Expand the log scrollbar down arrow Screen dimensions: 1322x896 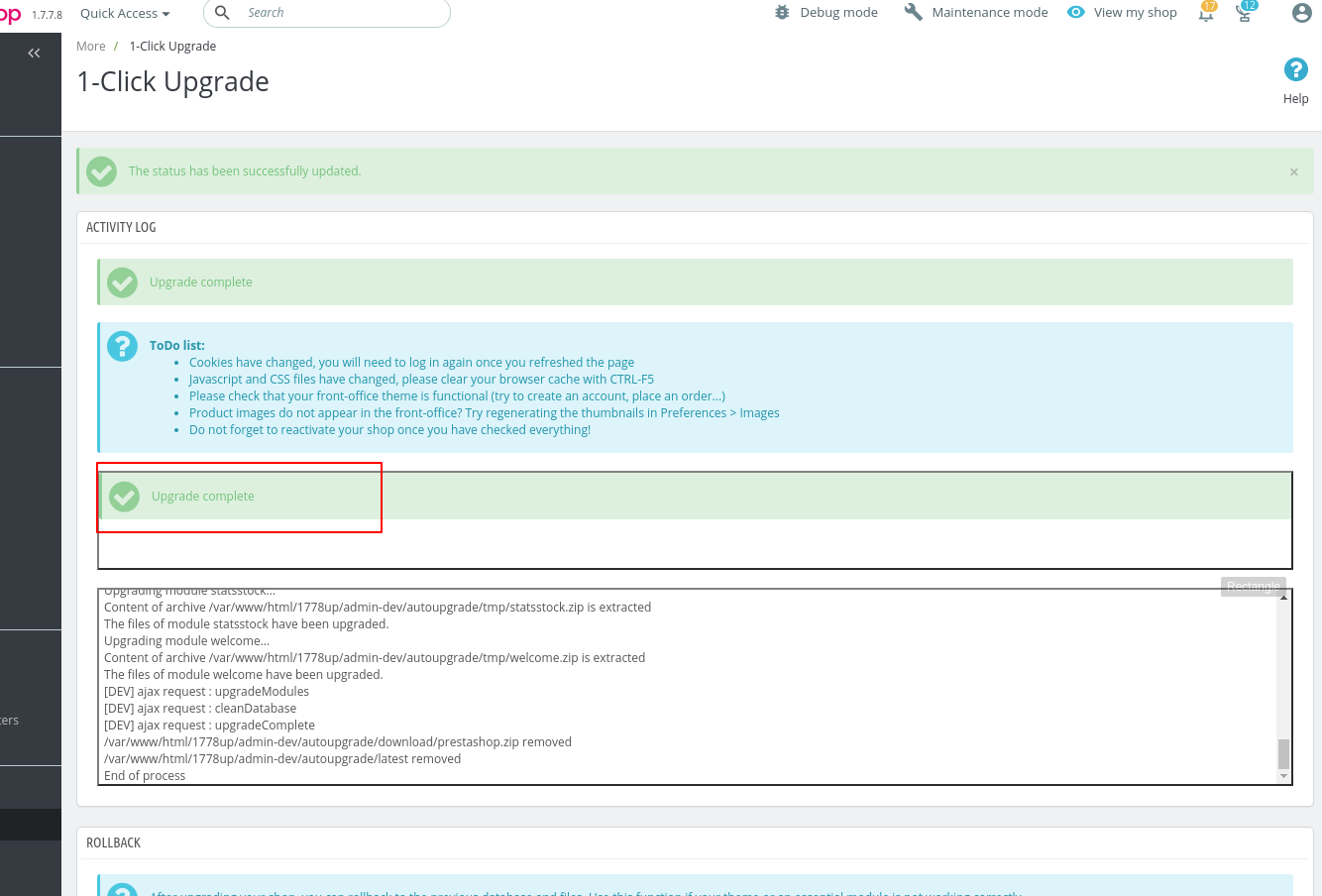(x=1283, y=775)
